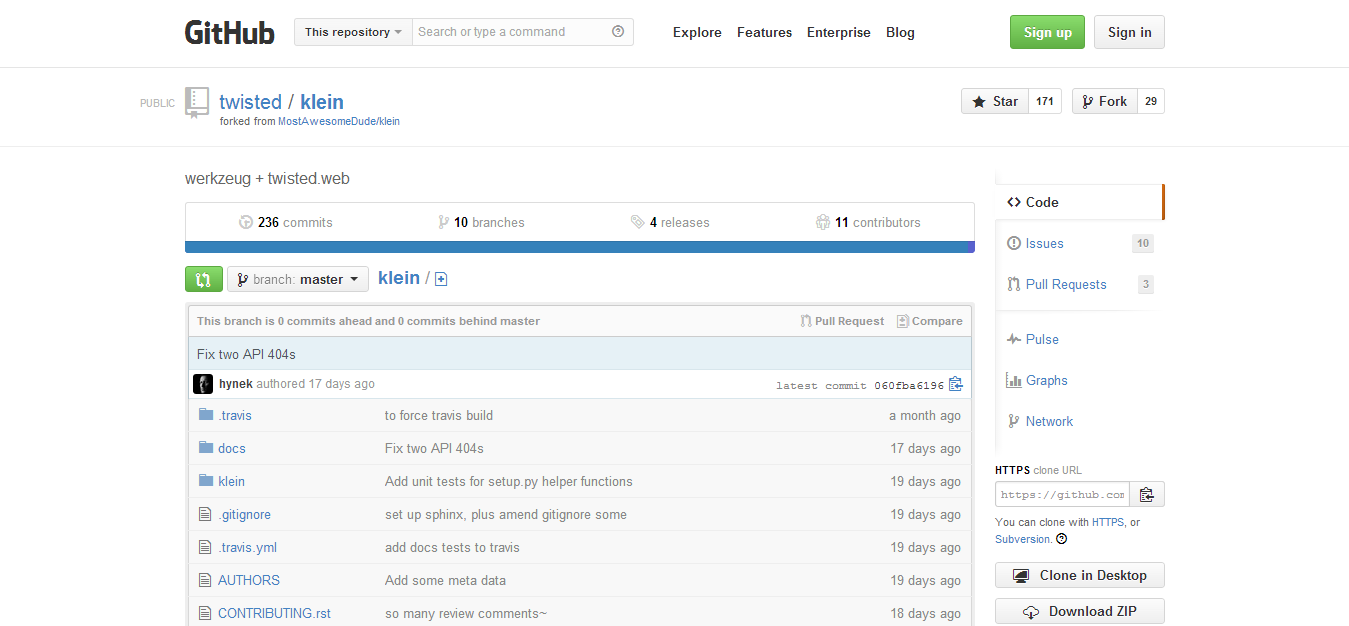The height and width of the screenshot is (626, 1349).
Task: Copy clone URL clipboard icon
Action: [x=1147, y=494]
